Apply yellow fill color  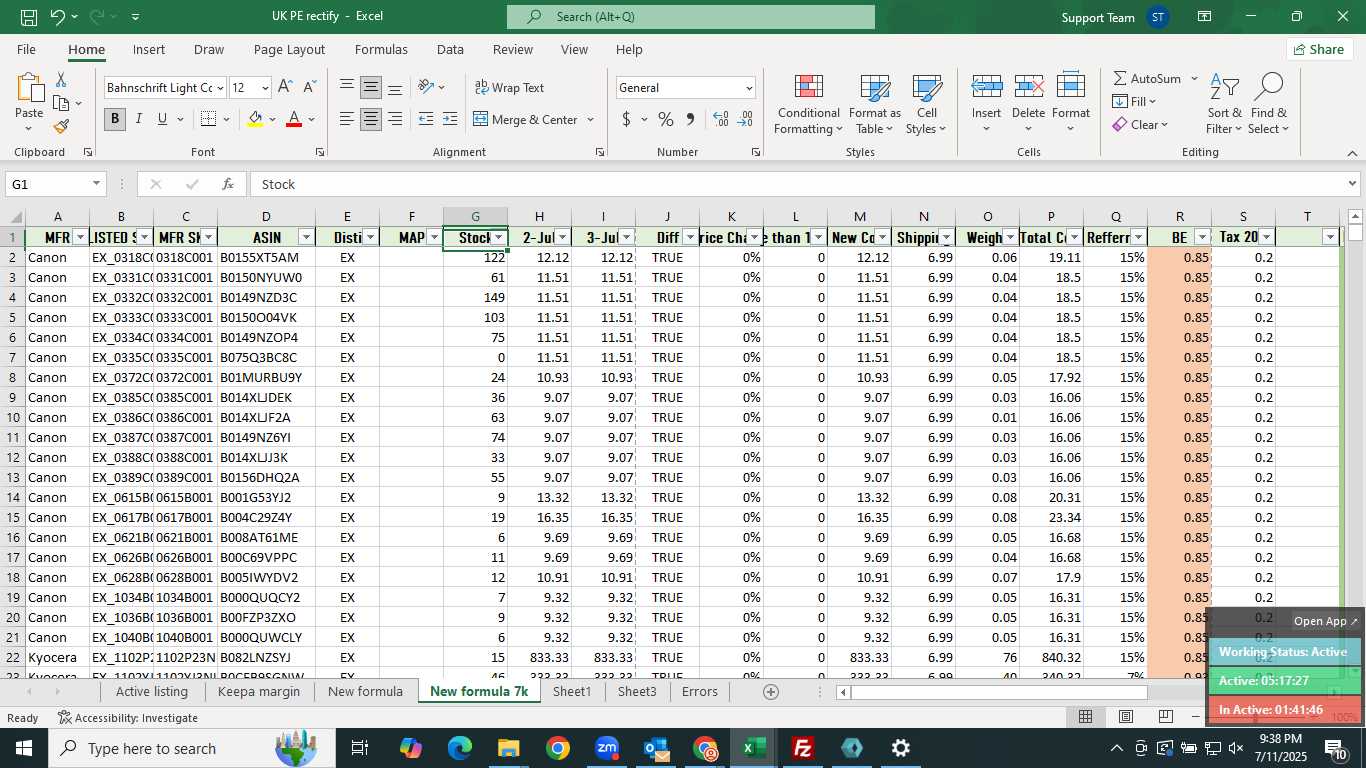255,119
